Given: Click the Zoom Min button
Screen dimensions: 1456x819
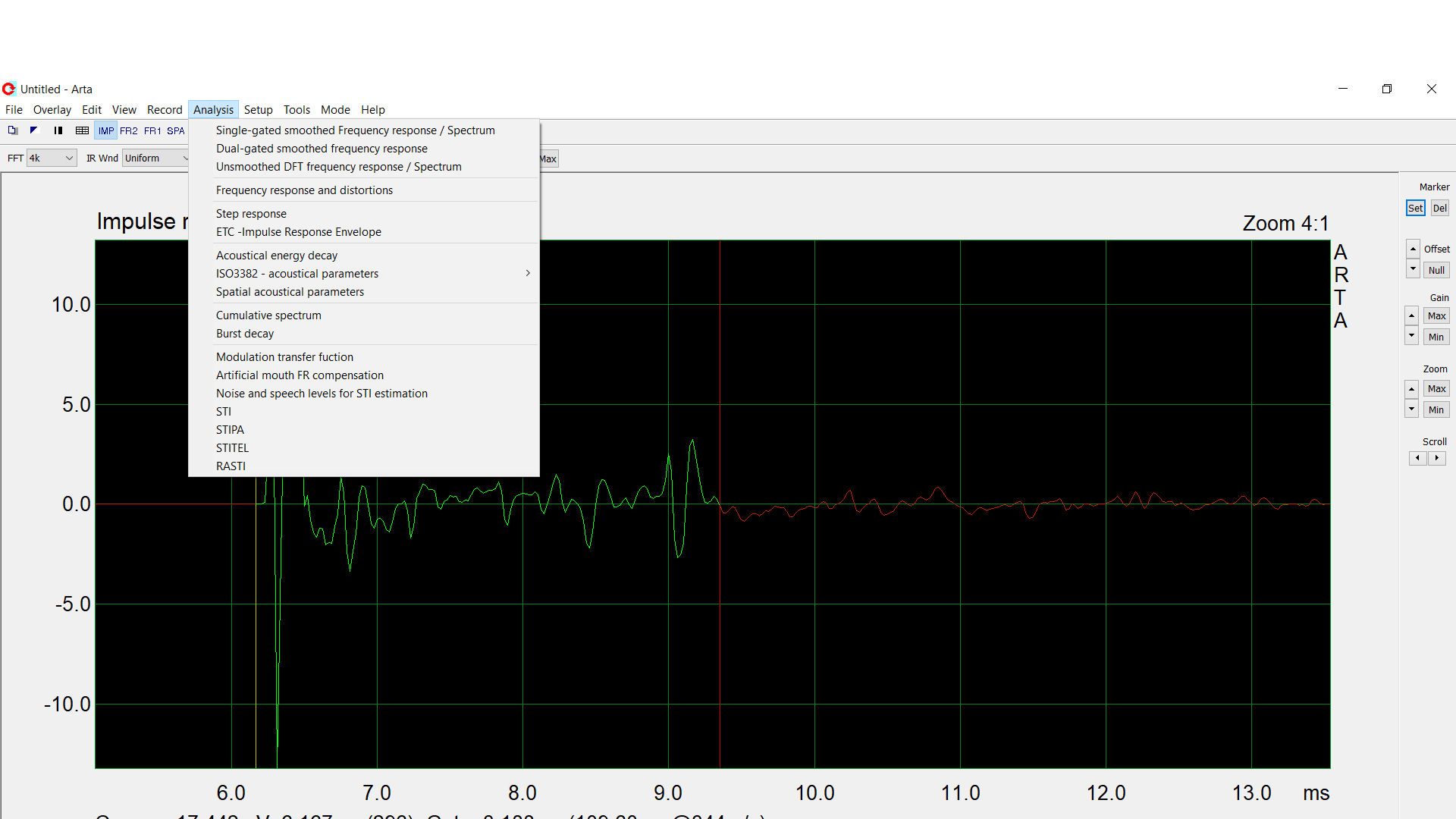Looking at the screenshot, I should tap(1436, 409).
